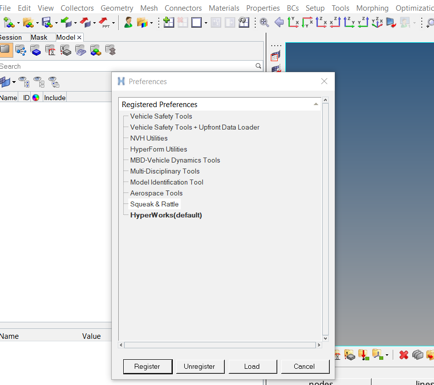The image size is (434, 385).
Task: Switch to the Mask tab
Action: [39, 37]
